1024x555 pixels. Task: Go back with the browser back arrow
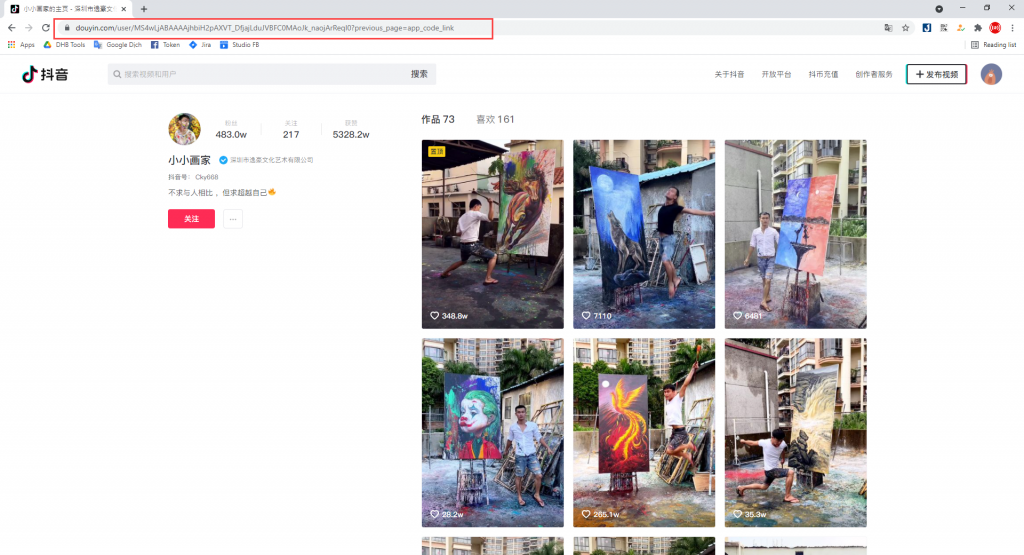pyautogui.click(x=12, y=28)
